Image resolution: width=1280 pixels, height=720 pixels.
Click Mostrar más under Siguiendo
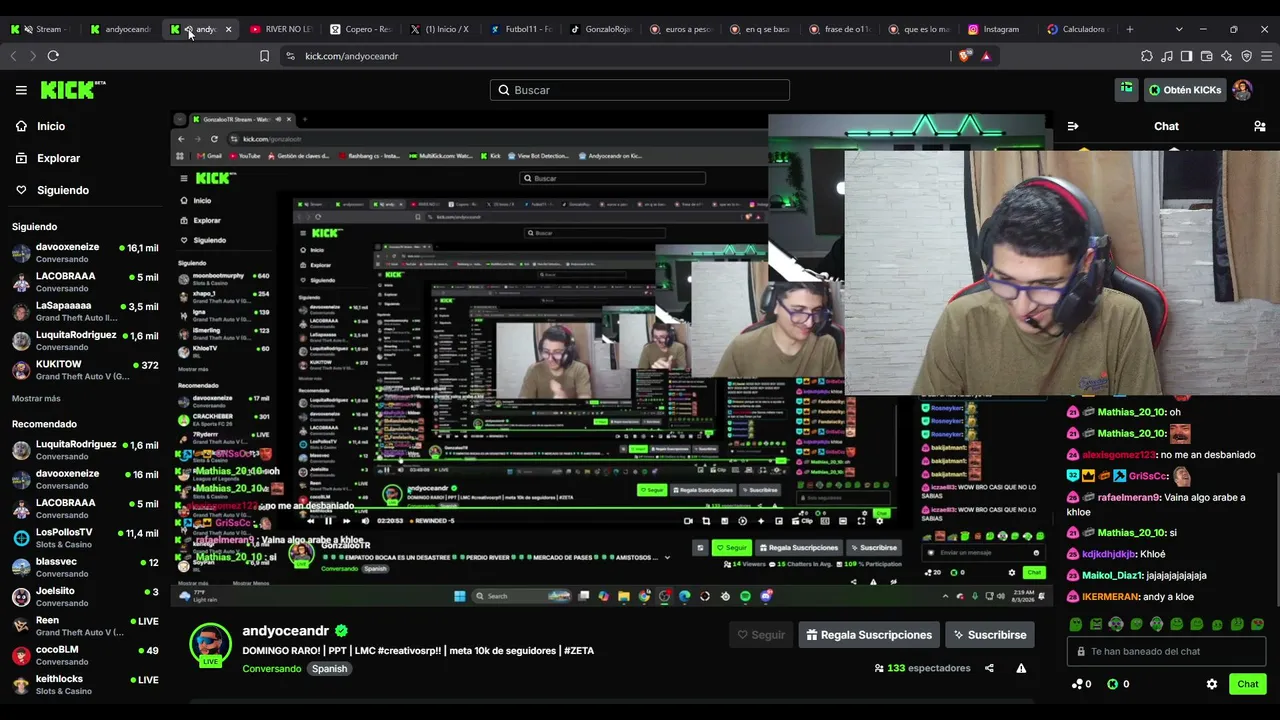coord(36,398)
